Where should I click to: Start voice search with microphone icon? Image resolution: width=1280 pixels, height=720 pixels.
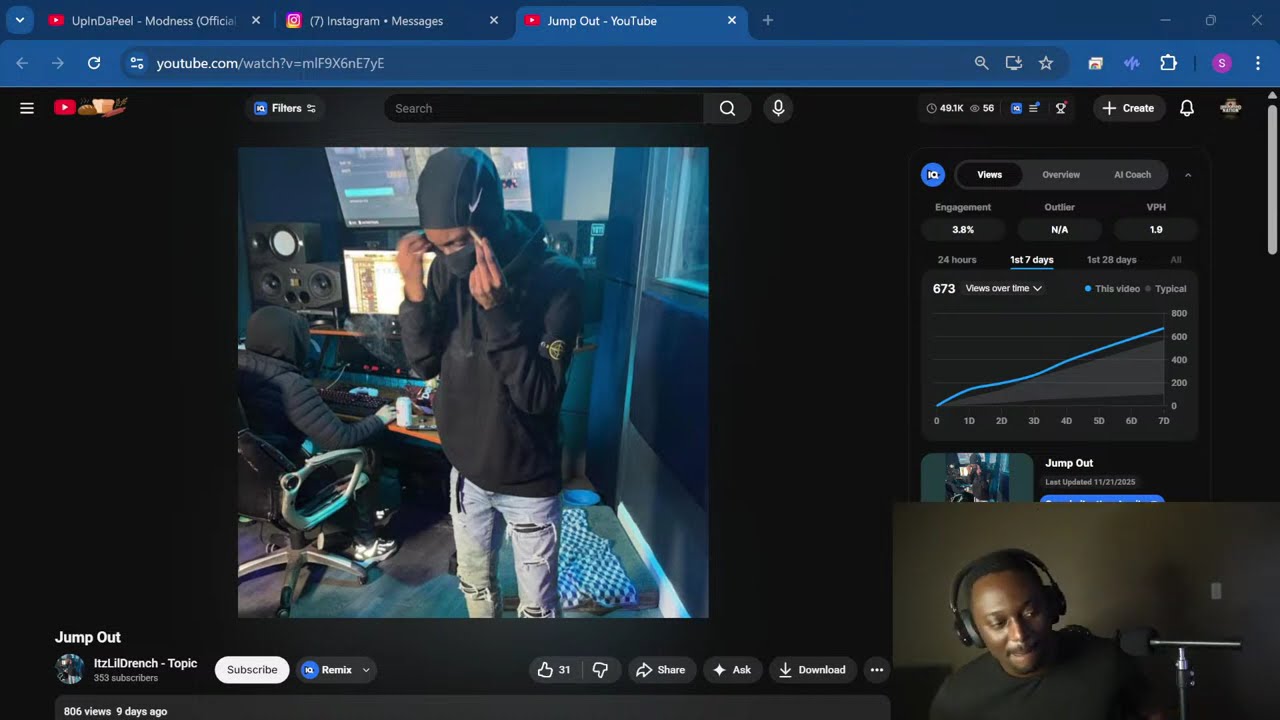click(778, 108)
